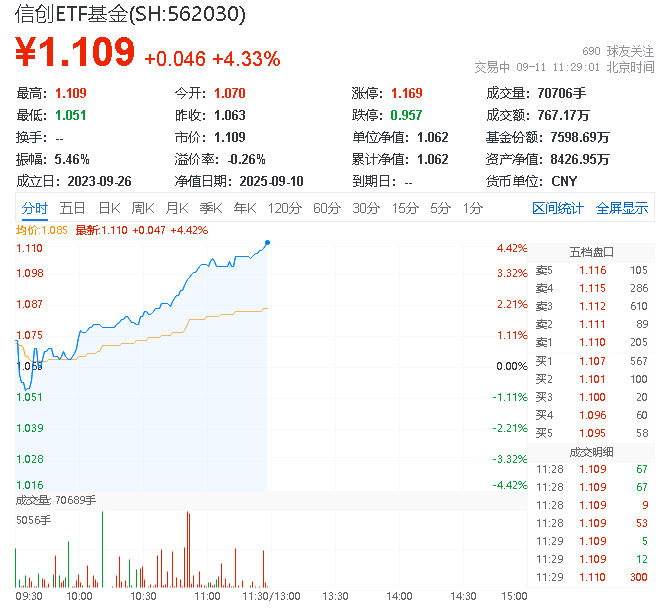Click the 10:30 time axis label

(x=143, y=596)
